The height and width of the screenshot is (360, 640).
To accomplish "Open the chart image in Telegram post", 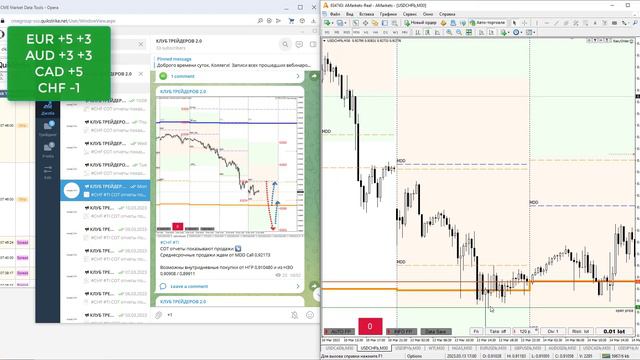I will coord(230,166).
